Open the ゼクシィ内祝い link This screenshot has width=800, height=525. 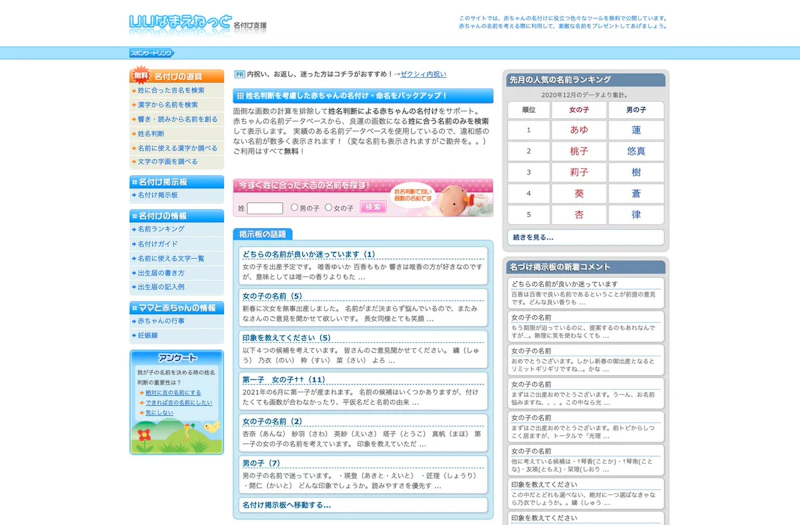[423, 74]
